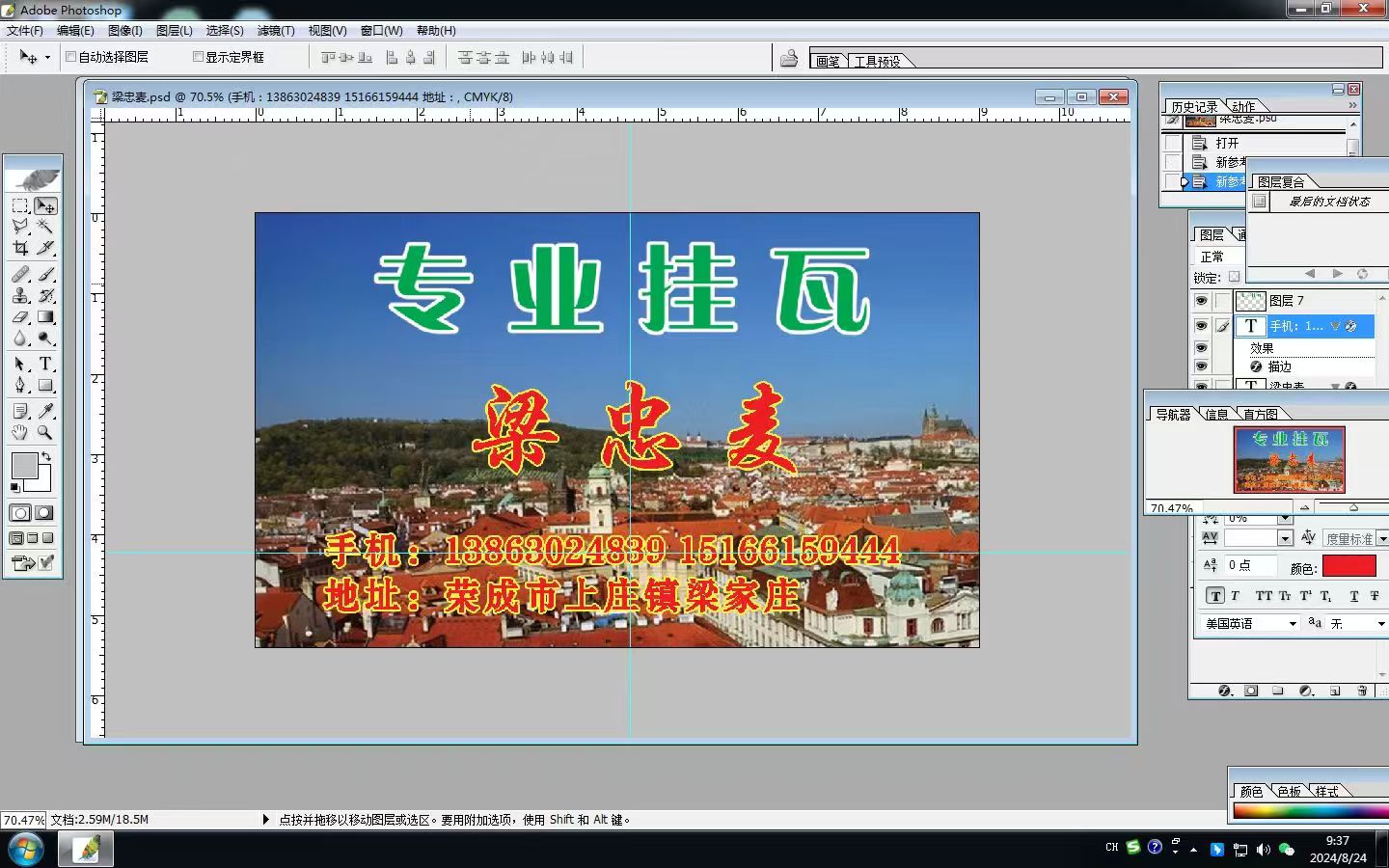This screenshot has width=1389, height=868.
Task: Select the Polygonal Lasso tool
Action: tap(20, 227)
